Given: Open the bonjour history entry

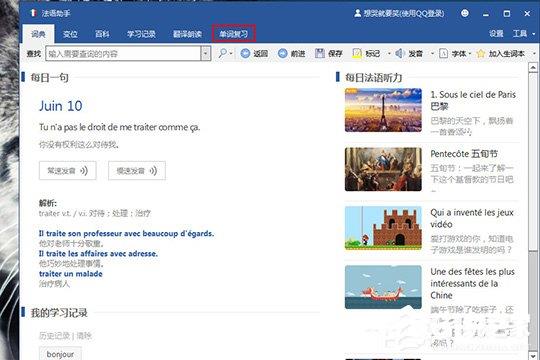Looking at the screenshot, I should (x=60, y=354).
